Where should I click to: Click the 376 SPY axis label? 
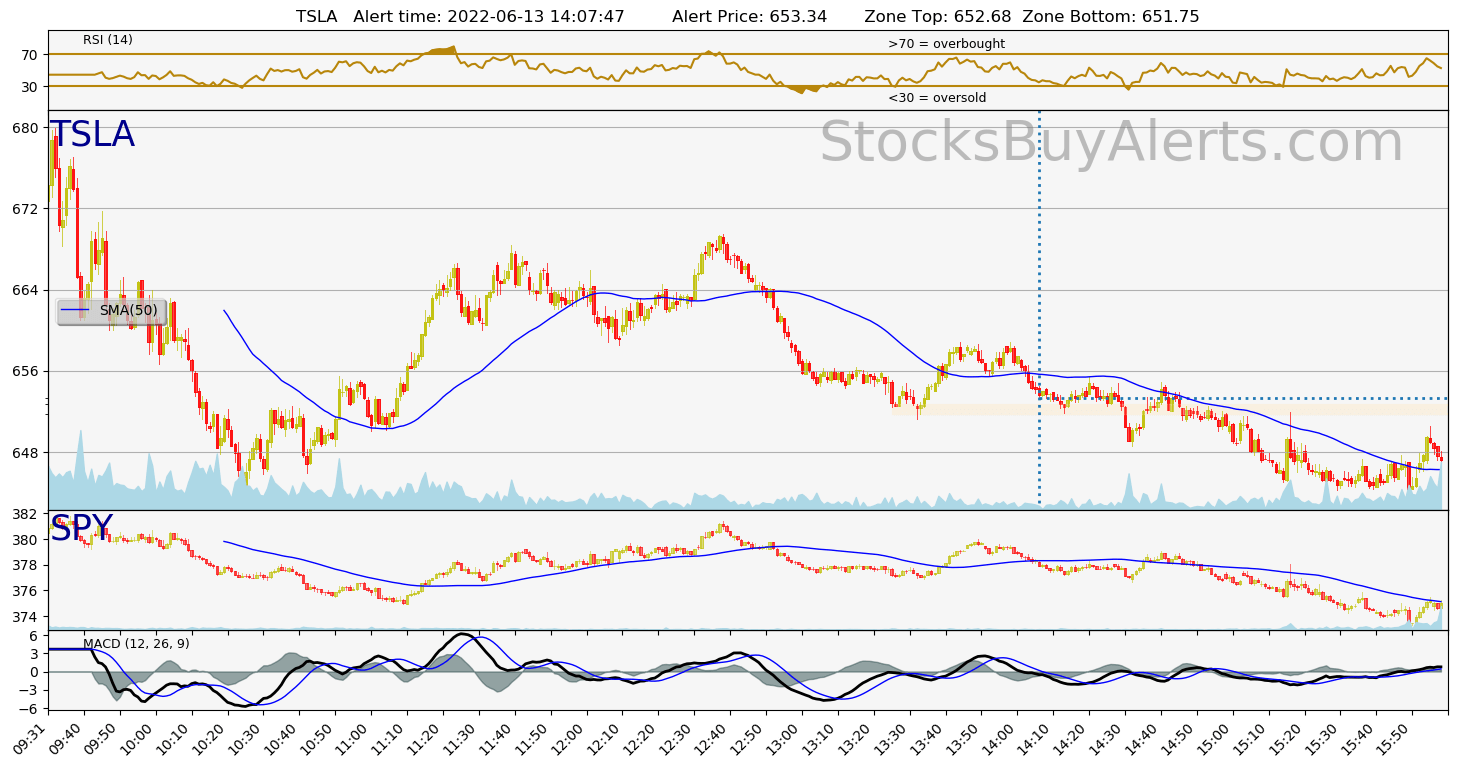(25, 591)
